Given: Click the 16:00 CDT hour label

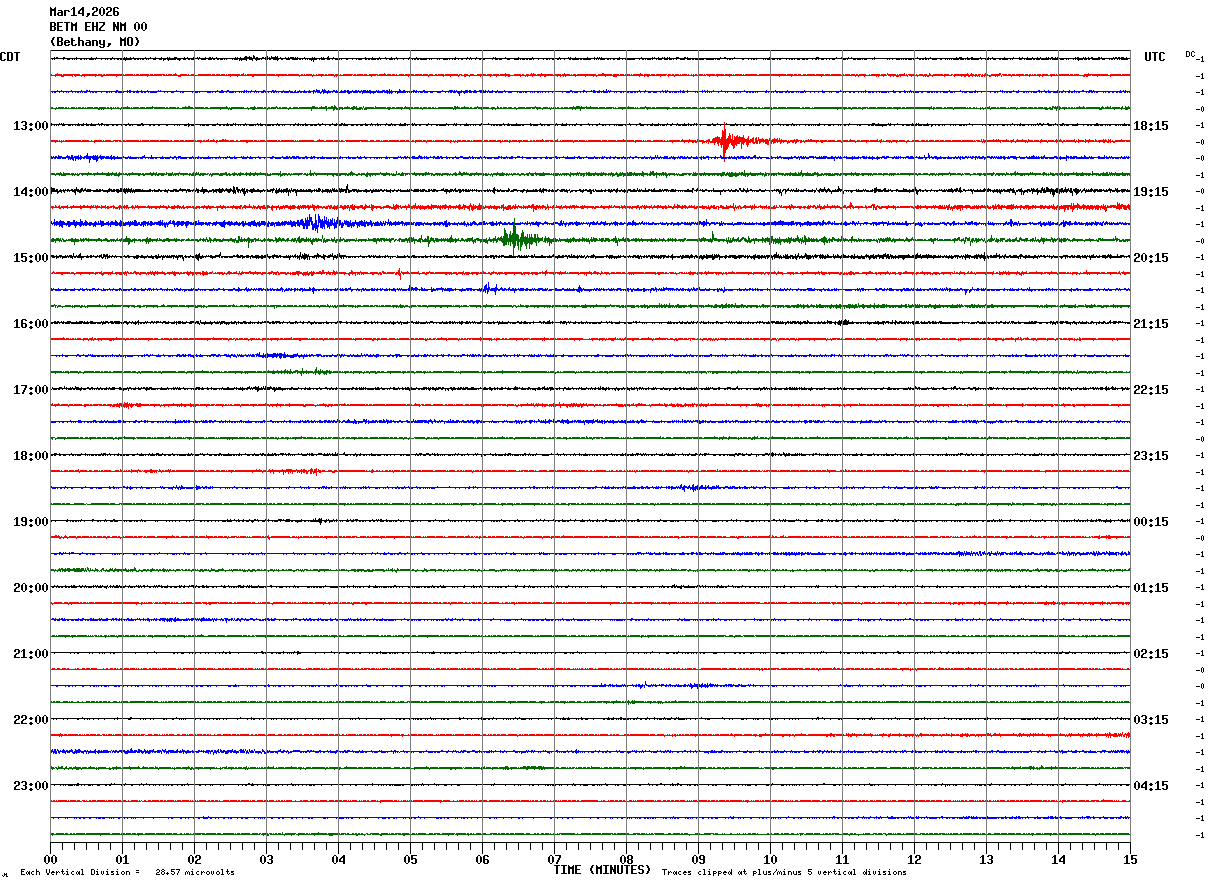Looking at the screenshot, I should [30, 324].
